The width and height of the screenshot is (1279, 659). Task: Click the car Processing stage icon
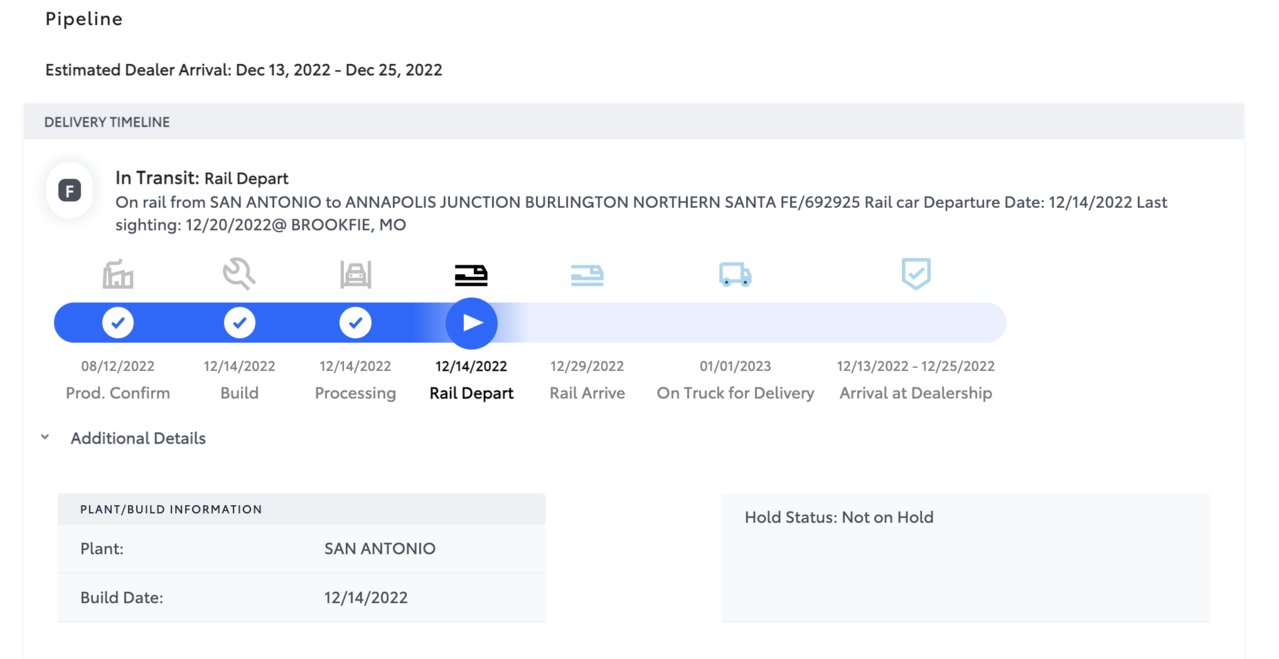(x=355, y=273)
